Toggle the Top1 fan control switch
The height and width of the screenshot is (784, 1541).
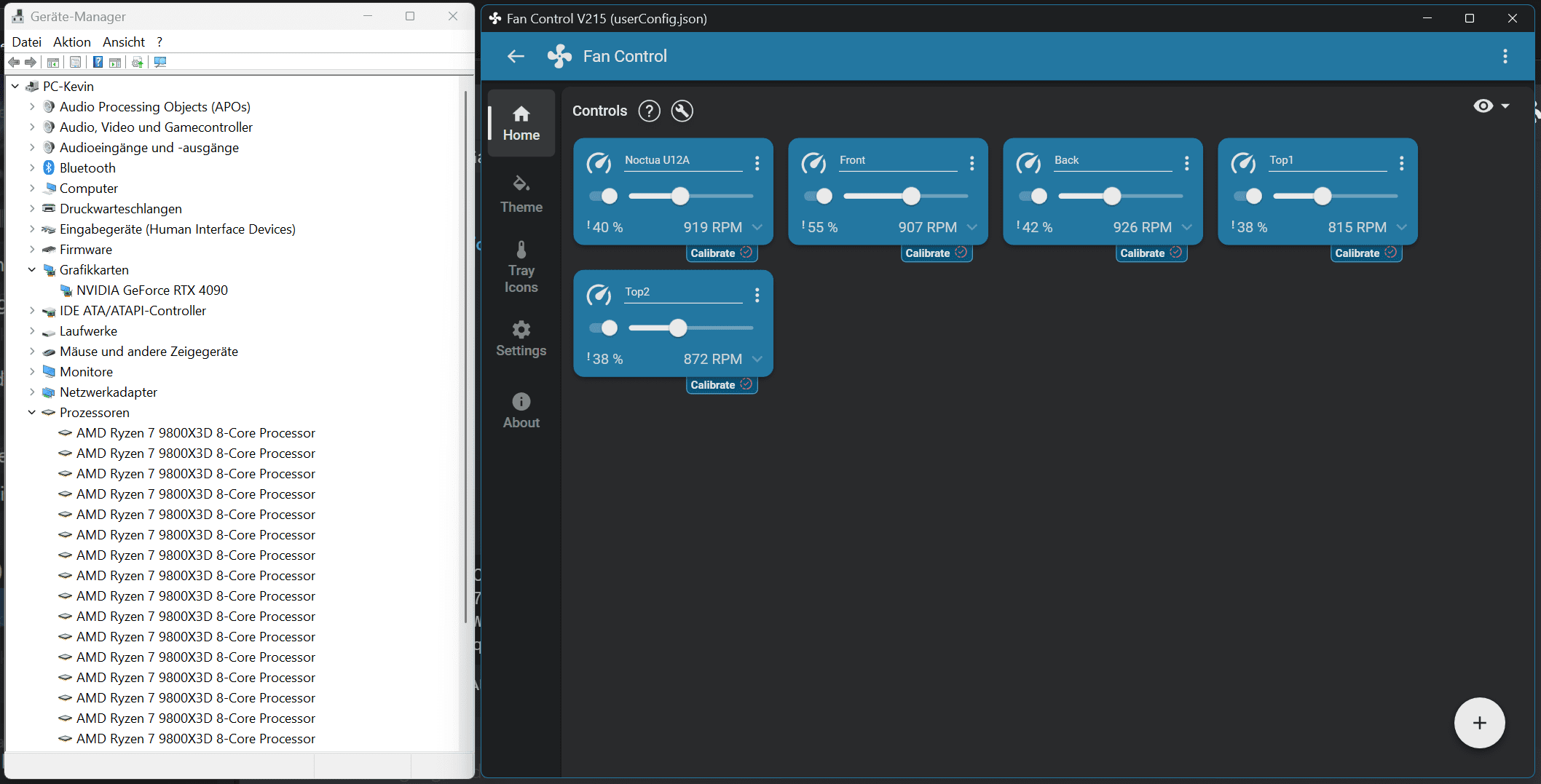click(1248, 196)
